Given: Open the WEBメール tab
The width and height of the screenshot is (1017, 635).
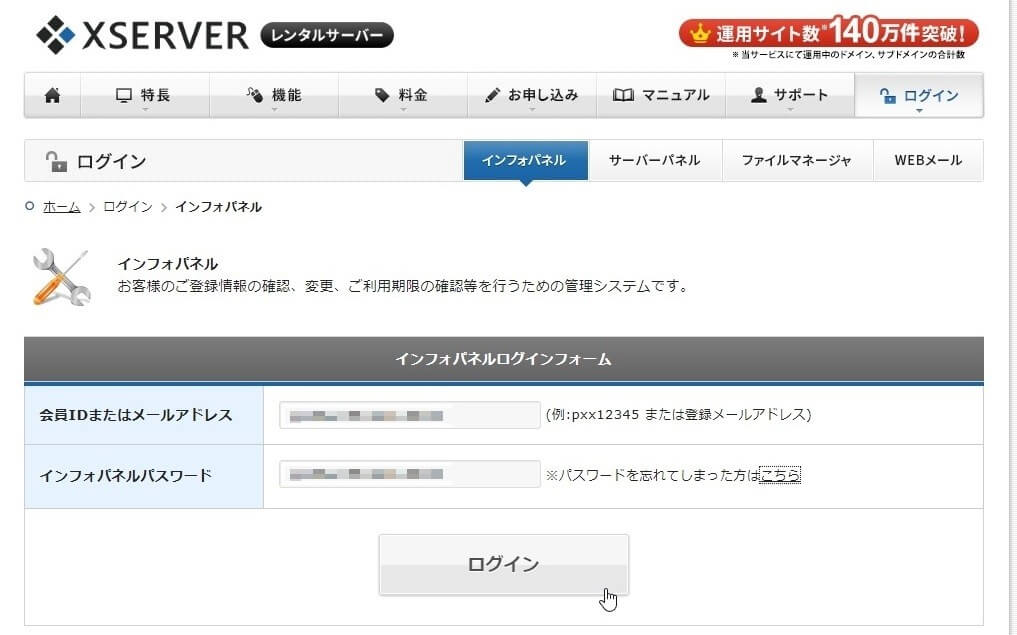Looking at the screenshot, I should pyautogui.click(x=927, y=160).
